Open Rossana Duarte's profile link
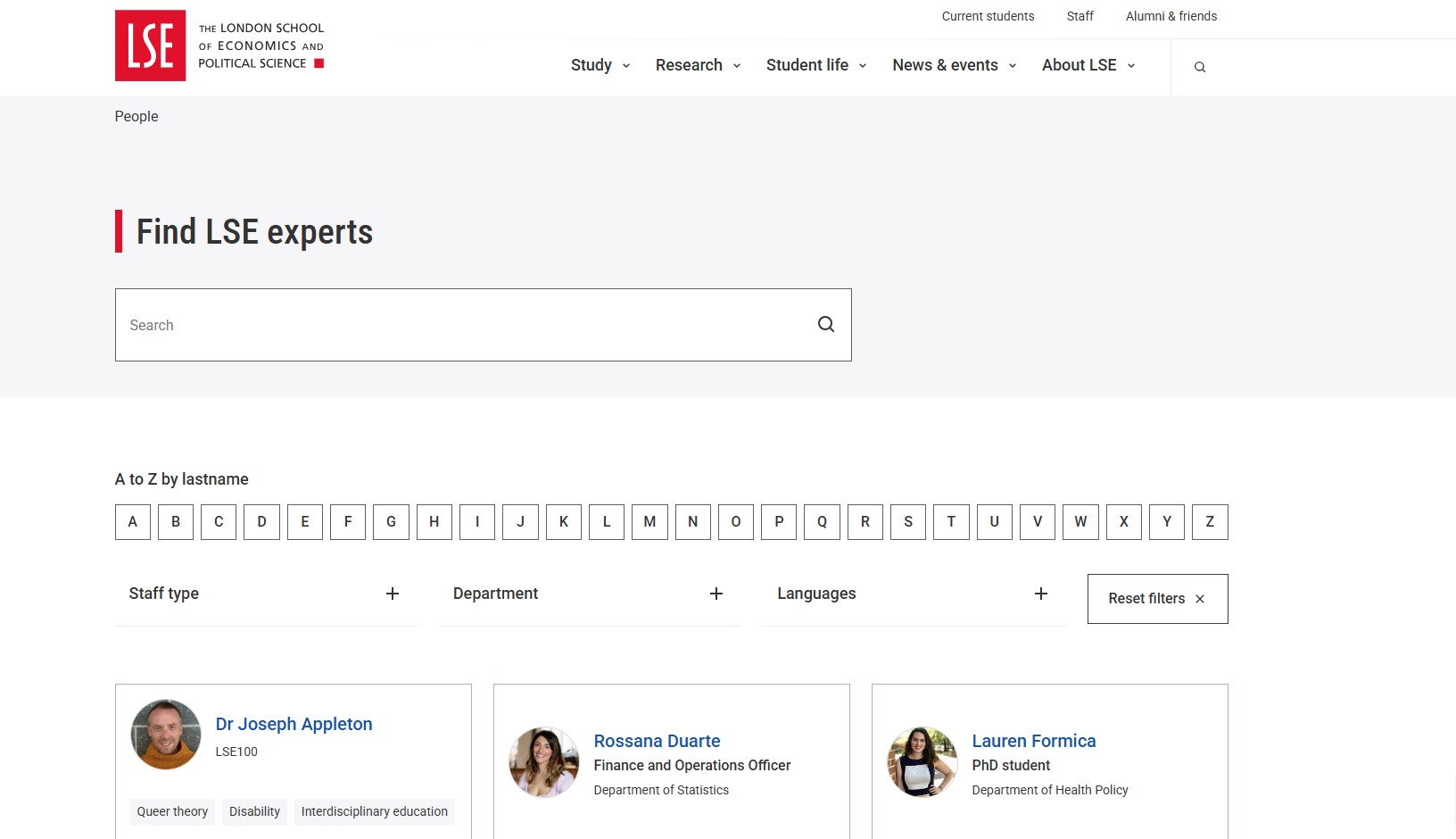This screenshot has height=839, width=1456. 658,741
